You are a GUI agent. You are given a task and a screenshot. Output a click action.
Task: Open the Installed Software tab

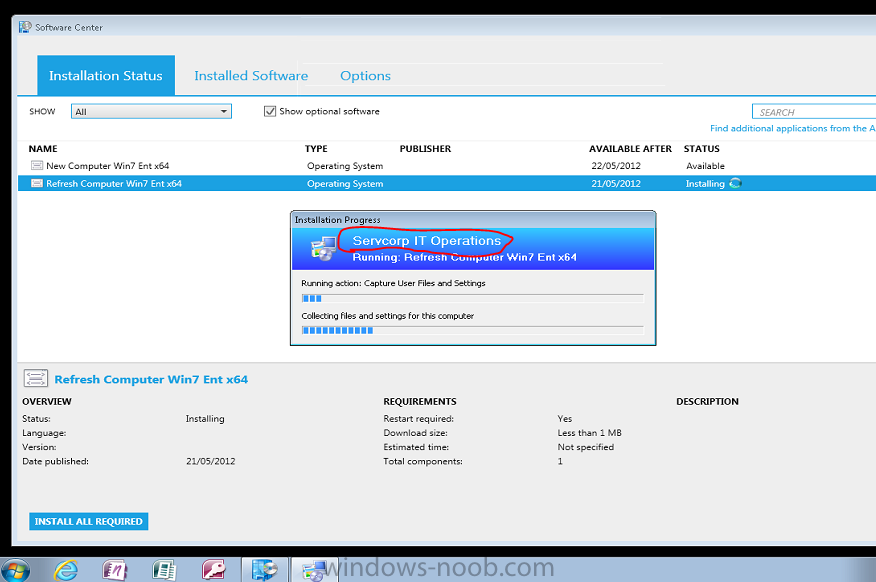(251, 75)
